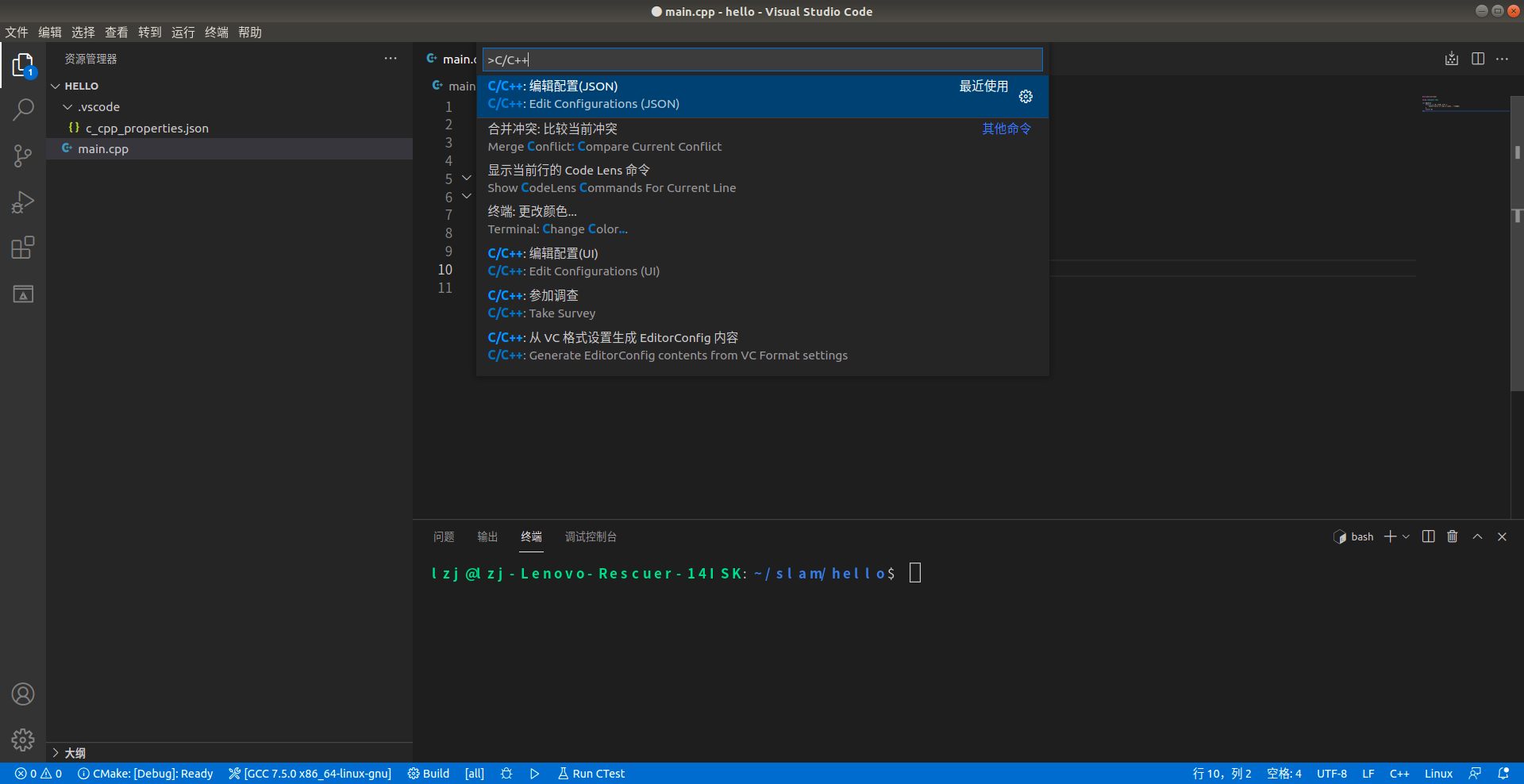The image size is (1524, 784).
Task: Launch the target with status bar play icon
Action: click(535, 774)
